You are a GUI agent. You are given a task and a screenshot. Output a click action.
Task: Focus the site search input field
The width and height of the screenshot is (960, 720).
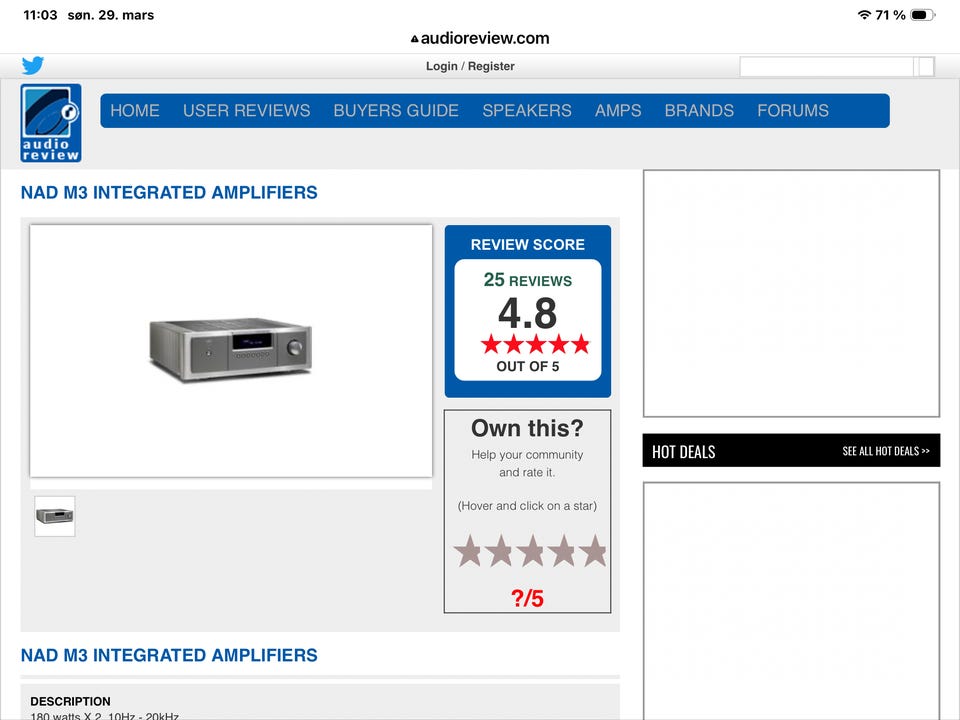pyautogui.click(x=827, y=66)
